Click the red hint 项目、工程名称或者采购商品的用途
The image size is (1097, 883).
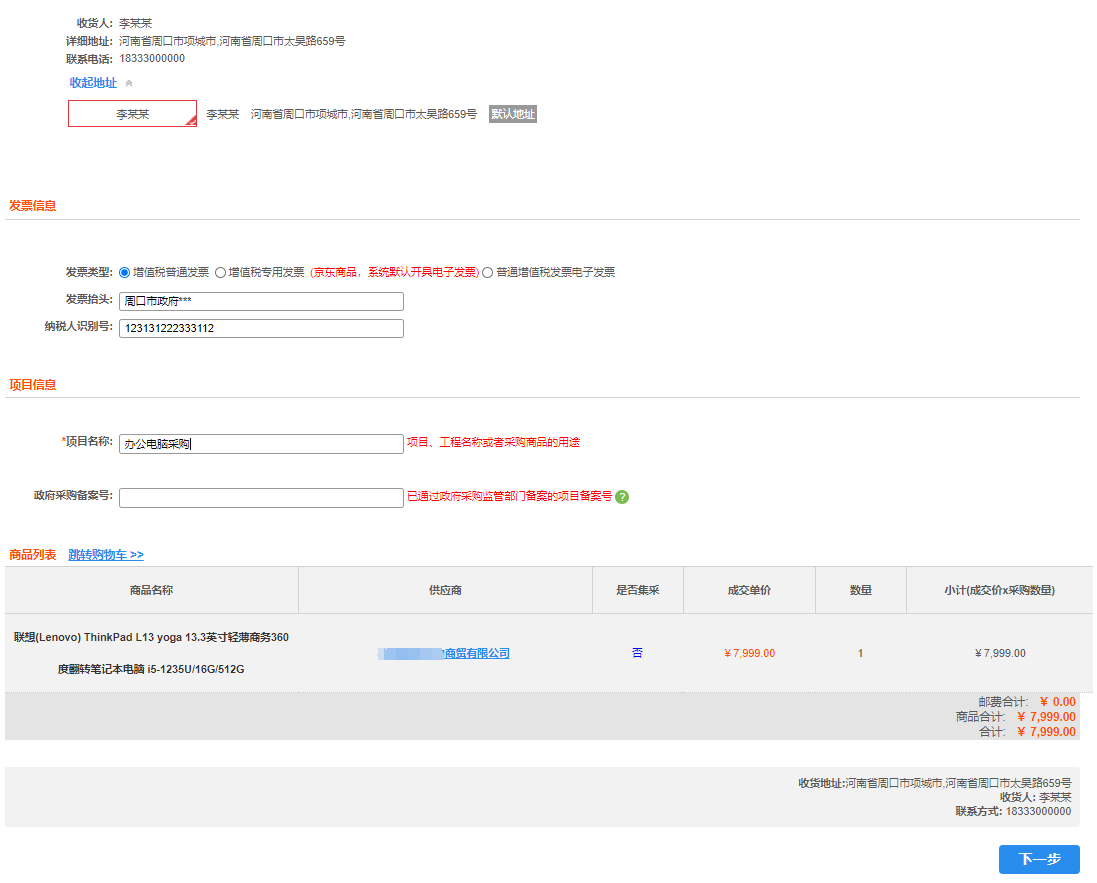point(493,442)
